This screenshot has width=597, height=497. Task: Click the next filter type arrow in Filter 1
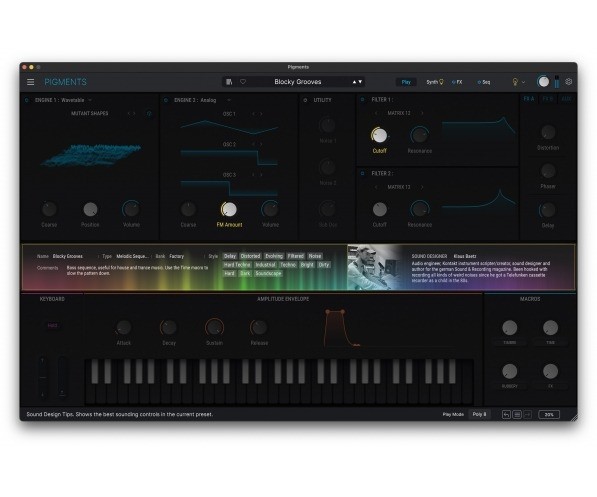click(x=422, y=113)
